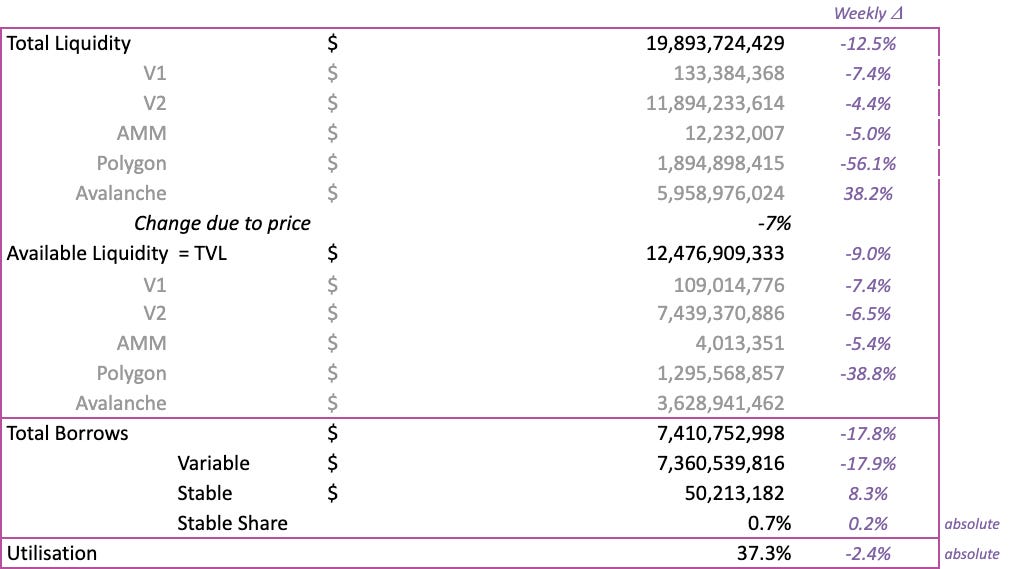The height and width of the screenshot is (569, 1015).
Task: Click the -12.5% weekly change
Action: (x=868, y=44)
